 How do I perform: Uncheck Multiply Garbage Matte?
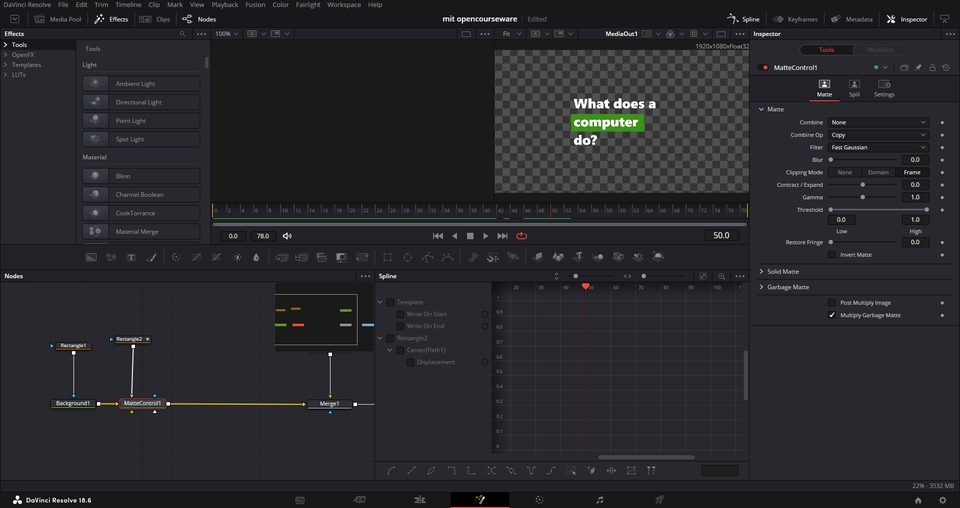831,315
